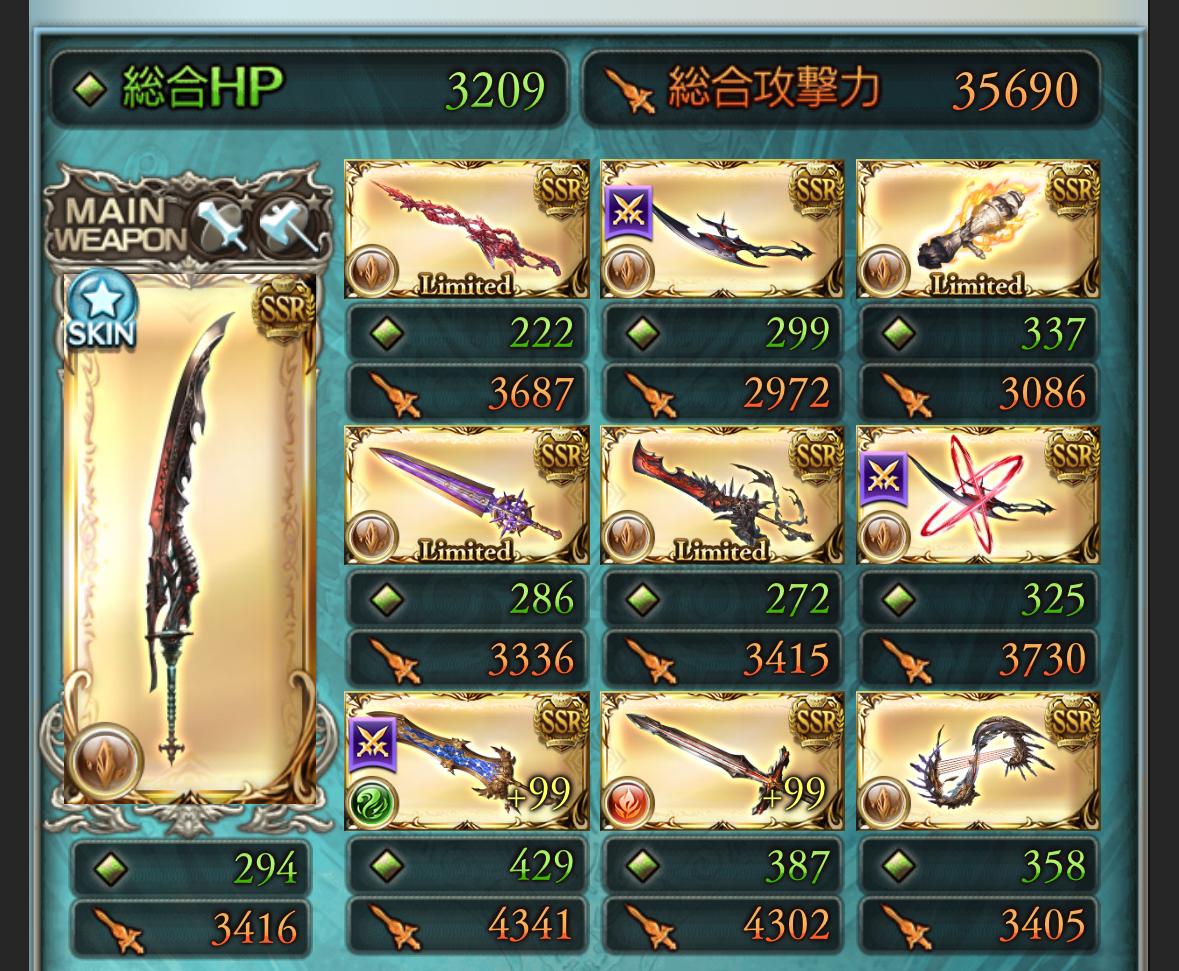This screenshot has width=1179, height=971.
Task: Click the green wind element icon on blue sword
Action: [x=373, y=801]
